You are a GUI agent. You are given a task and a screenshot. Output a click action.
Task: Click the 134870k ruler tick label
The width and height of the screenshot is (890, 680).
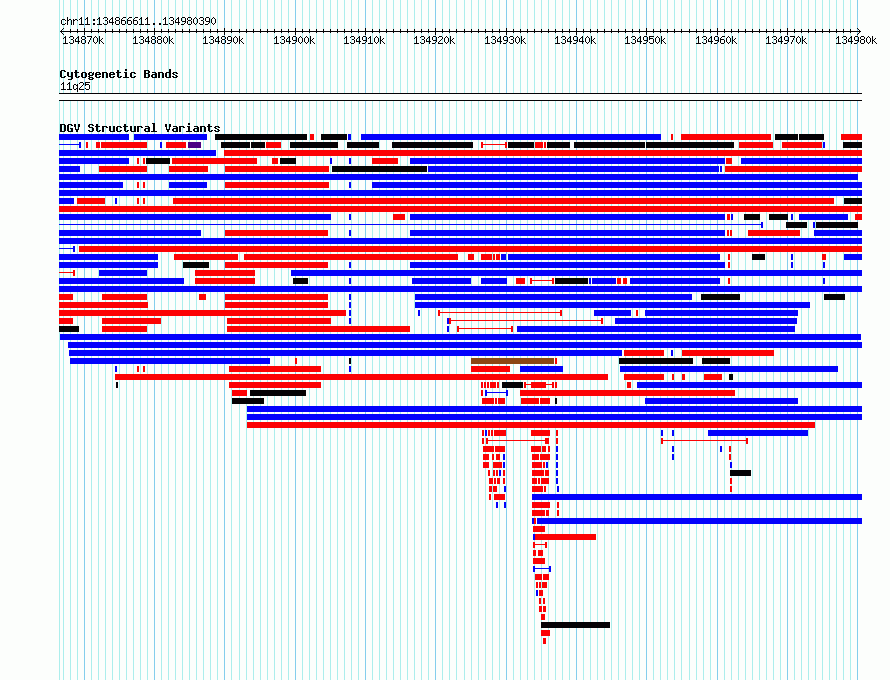[x=83, y=40]
